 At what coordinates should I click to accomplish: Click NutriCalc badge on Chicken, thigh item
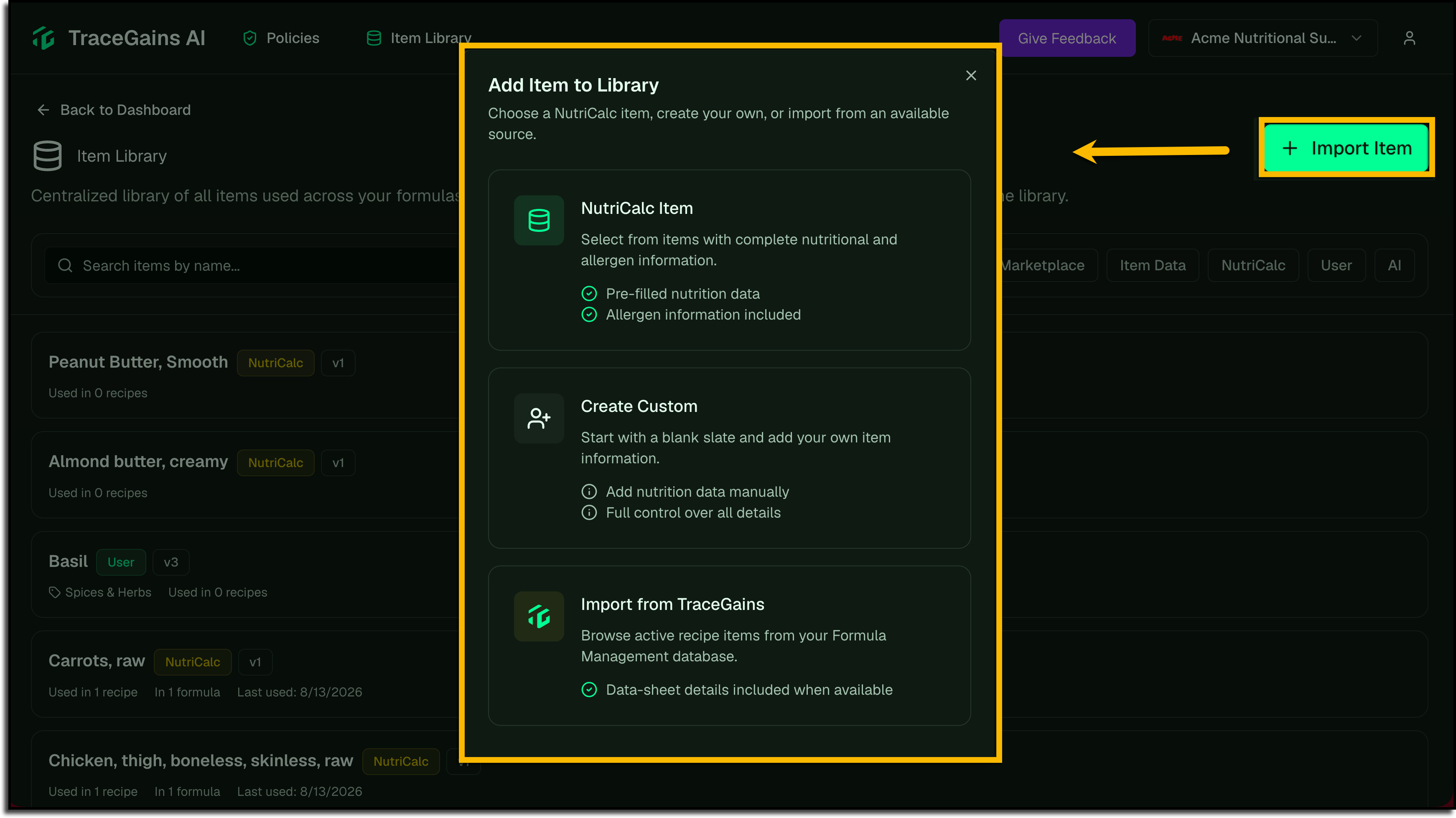click(401, 762)
